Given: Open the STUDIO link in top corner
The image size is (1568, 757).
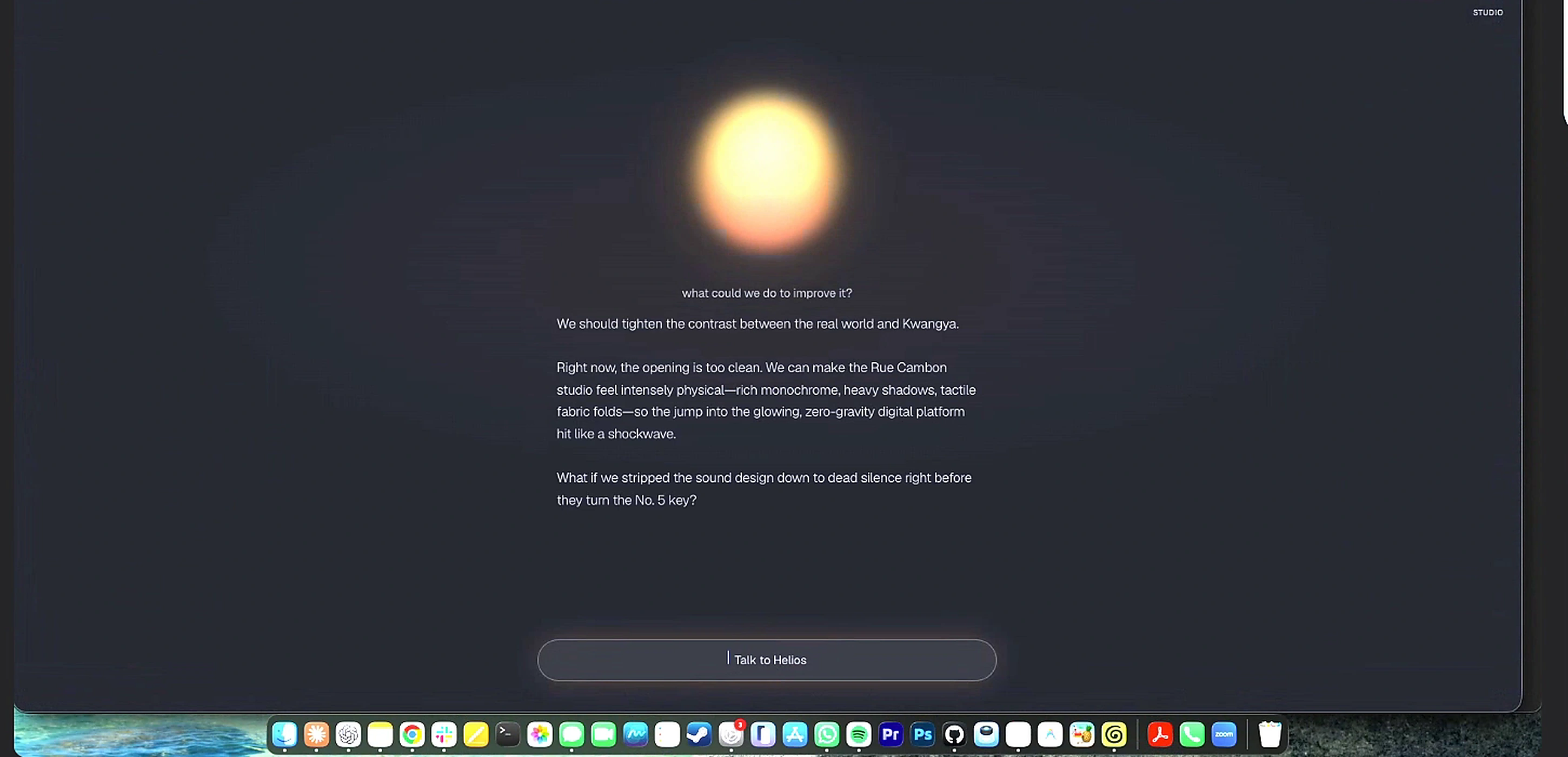Looking at the screenshot, I should point(1487,12).
